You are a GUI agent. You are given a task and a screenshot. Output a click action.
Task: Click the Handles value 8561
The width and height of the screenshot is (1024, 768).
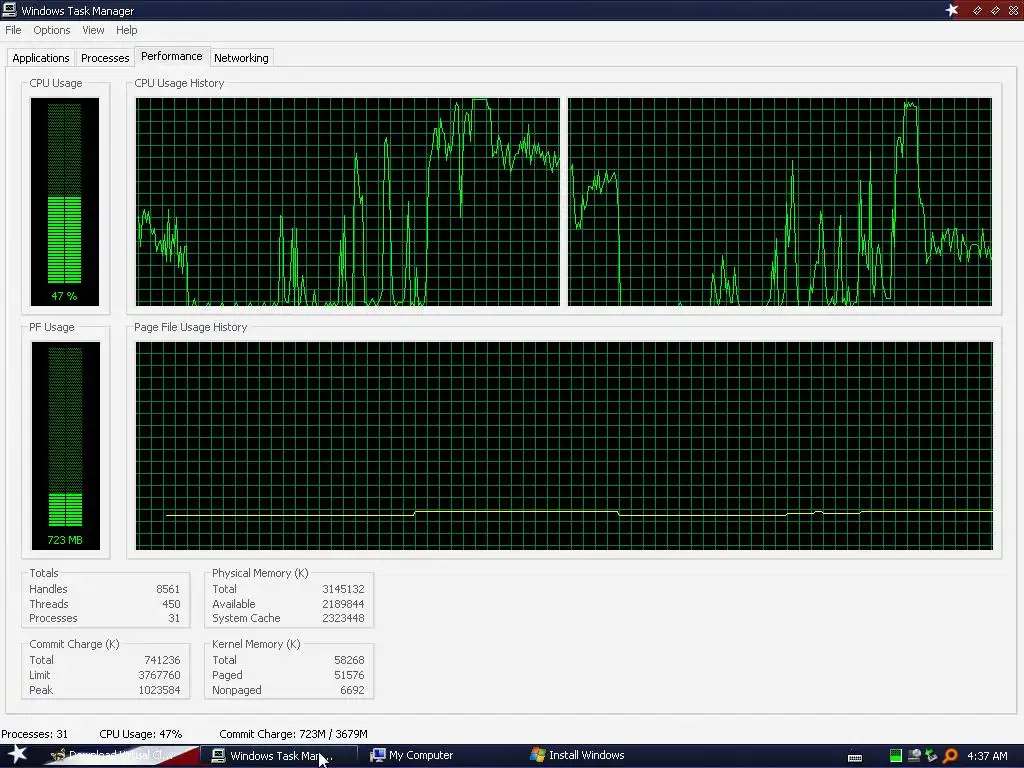pos(168,589)
